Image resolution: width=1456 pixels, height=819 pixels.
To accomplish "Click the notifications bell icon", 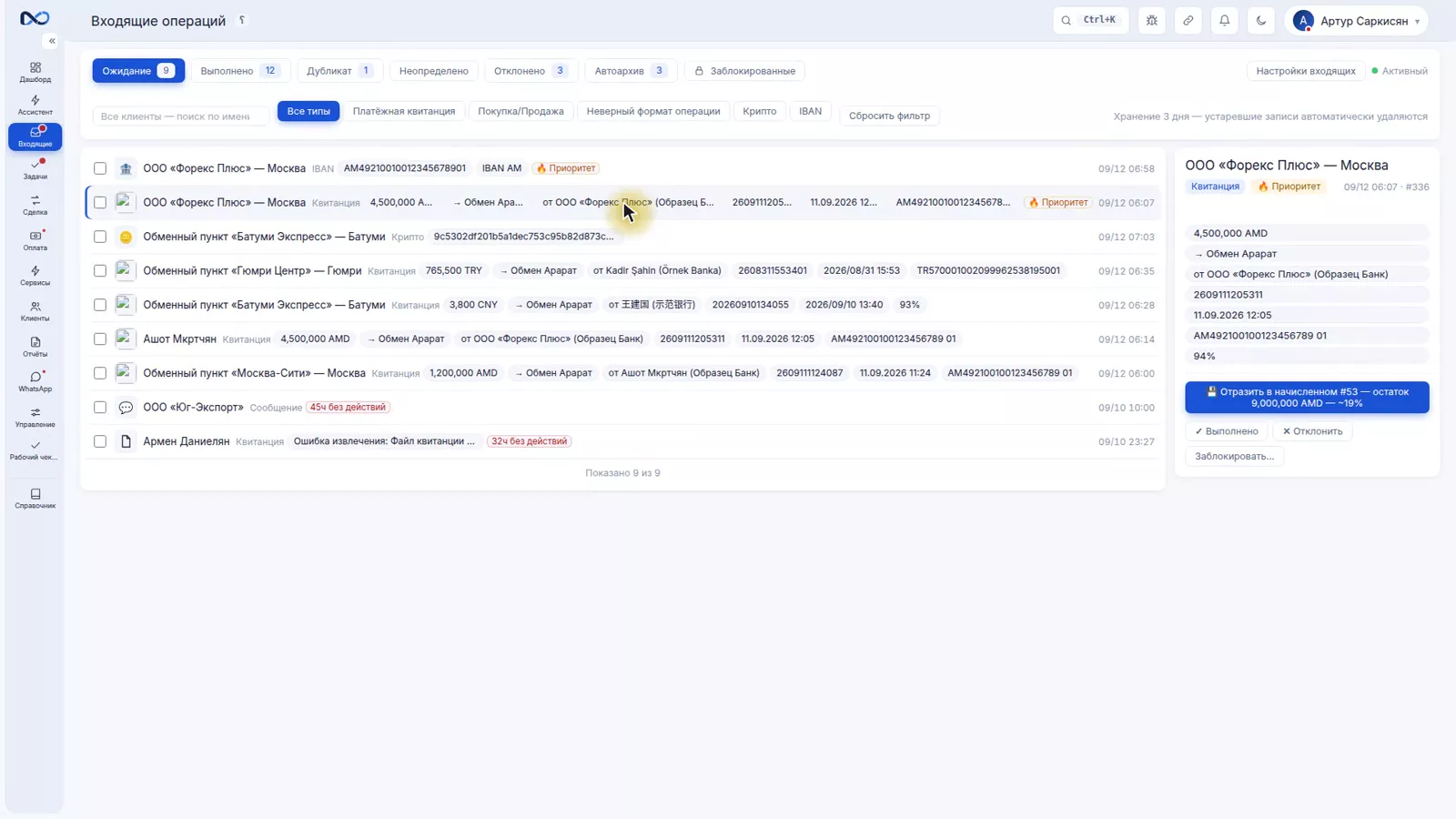I will (x=1224, y=20).
